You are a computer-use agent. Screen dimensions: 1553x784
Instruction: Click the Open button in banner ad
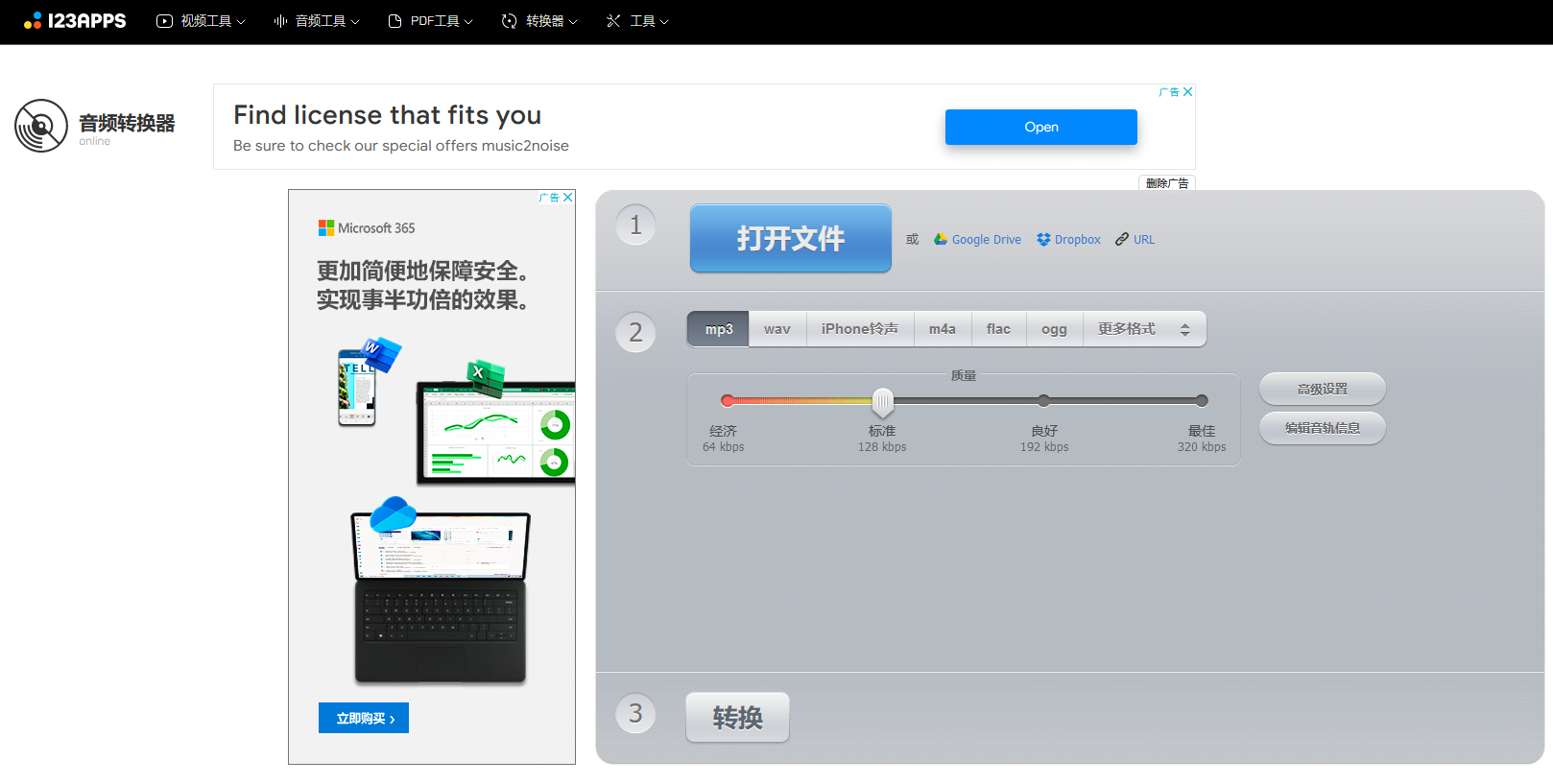coord(1041,127)
